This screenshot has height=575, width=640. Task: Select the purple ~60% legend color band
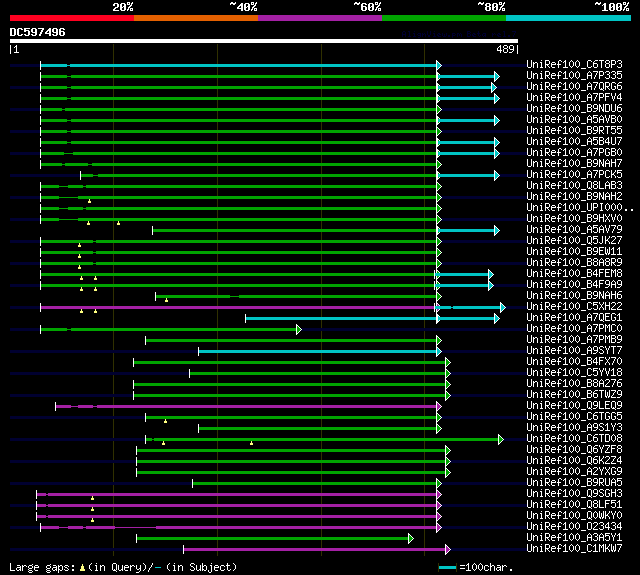click(319, 17)
